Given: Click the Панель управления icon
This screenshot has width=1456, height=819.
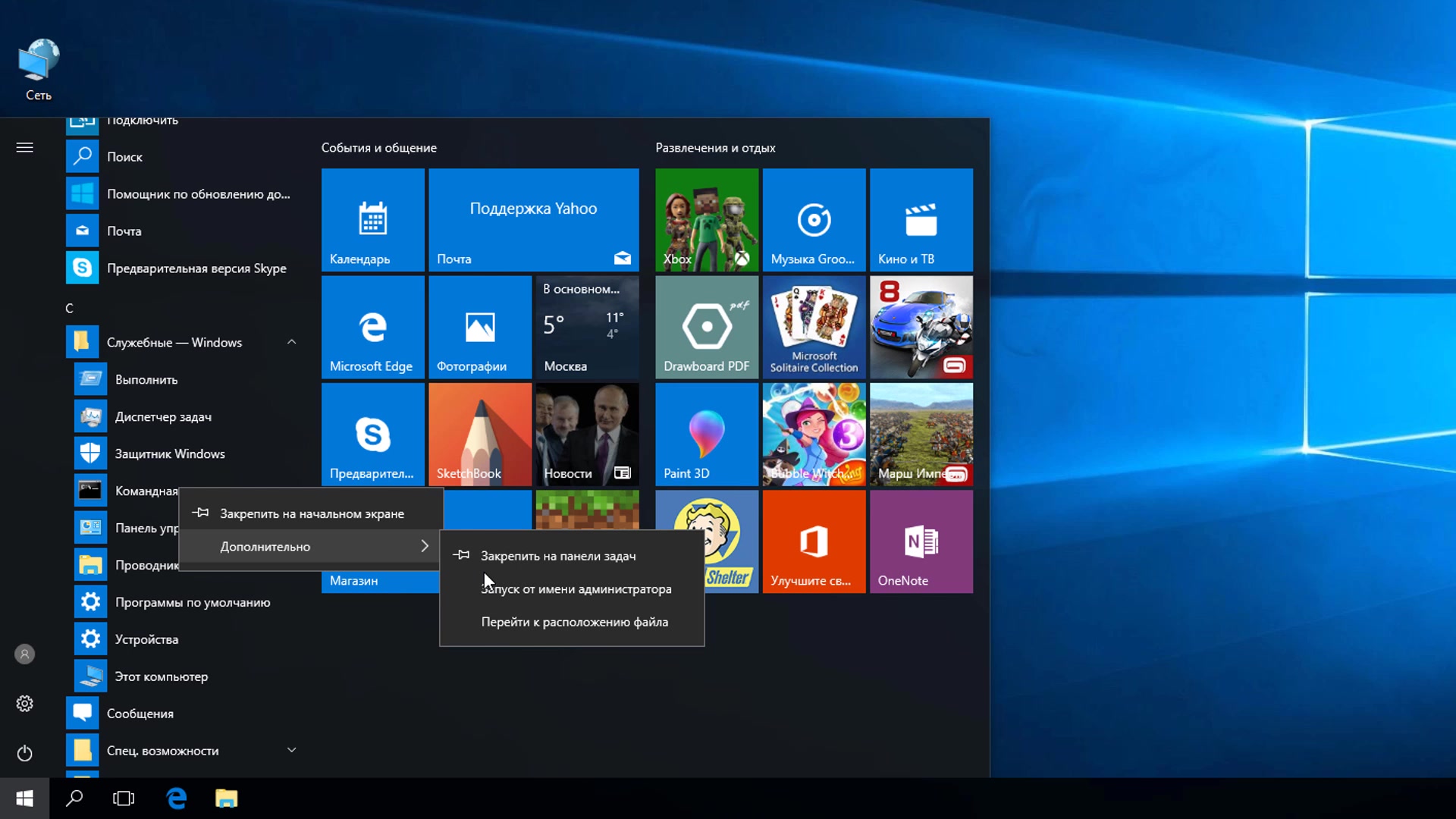Looking at the screenshot, I should 90,528.
